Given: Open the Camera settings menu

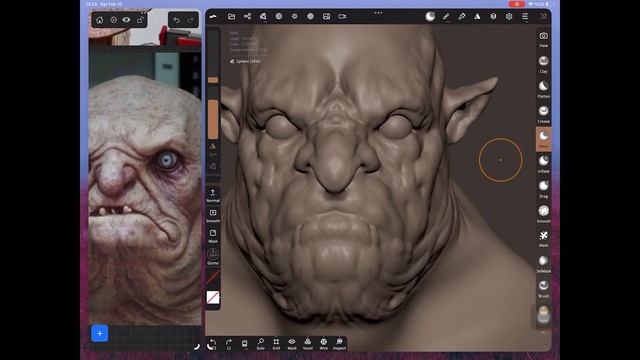Looking at the screenshot, I should click(x=342, y=16).
